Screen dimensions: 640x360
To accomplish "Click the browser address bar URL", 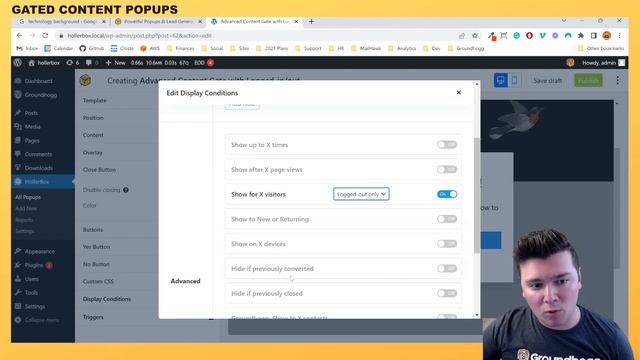I will 140,36.
